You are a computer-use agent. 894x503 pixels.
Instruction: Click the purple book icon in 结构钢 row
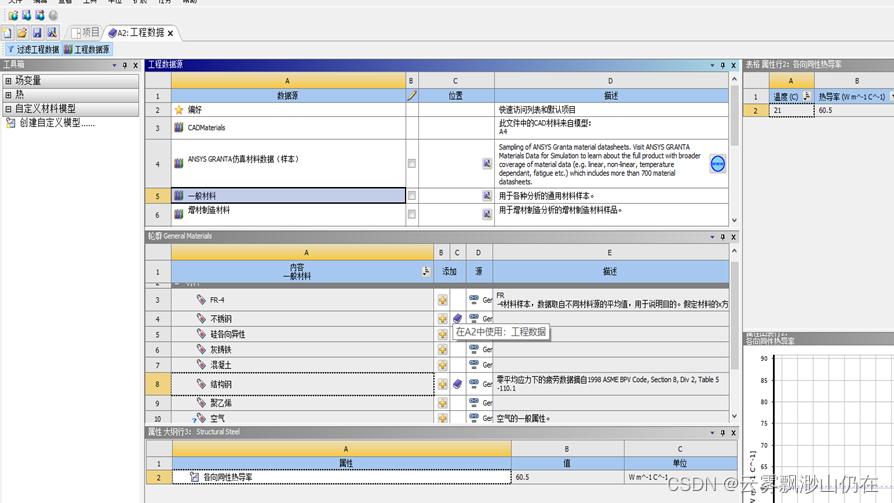(x=457, y=384)
